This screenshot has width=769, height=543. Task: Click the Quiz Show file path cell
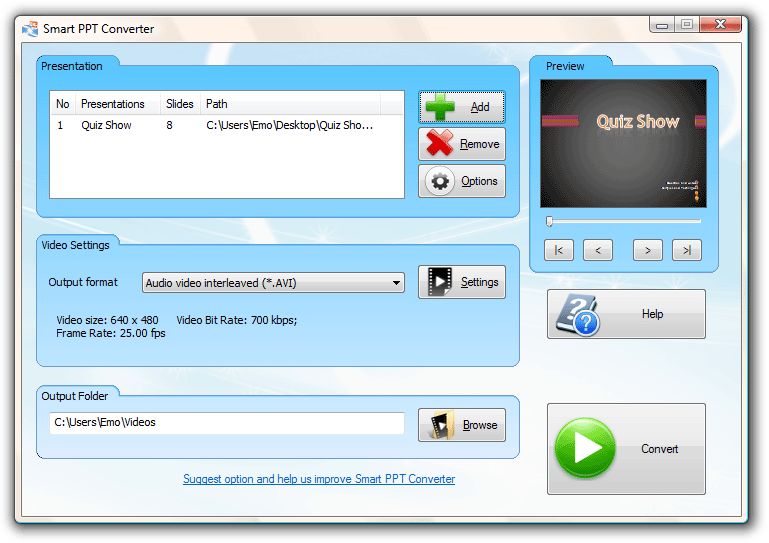(x=290, y=125)
